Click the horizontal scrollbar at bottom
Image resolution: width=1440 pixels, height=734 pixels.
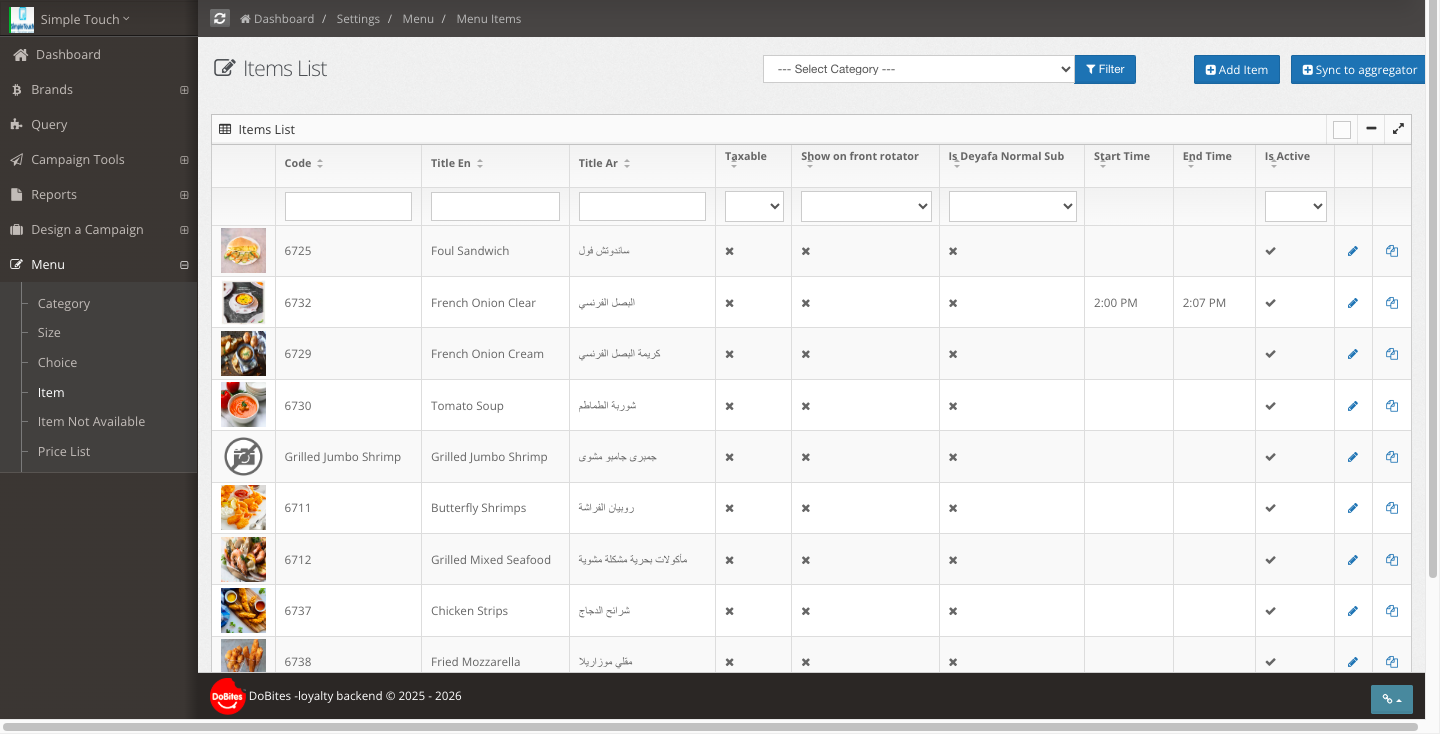712,727
